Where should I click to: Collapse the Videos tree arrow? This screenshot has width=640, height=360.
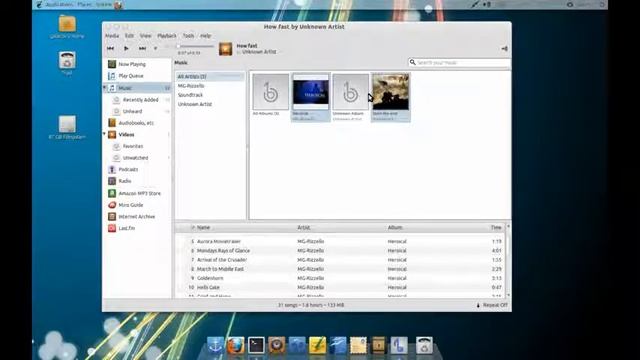[105, 134]
